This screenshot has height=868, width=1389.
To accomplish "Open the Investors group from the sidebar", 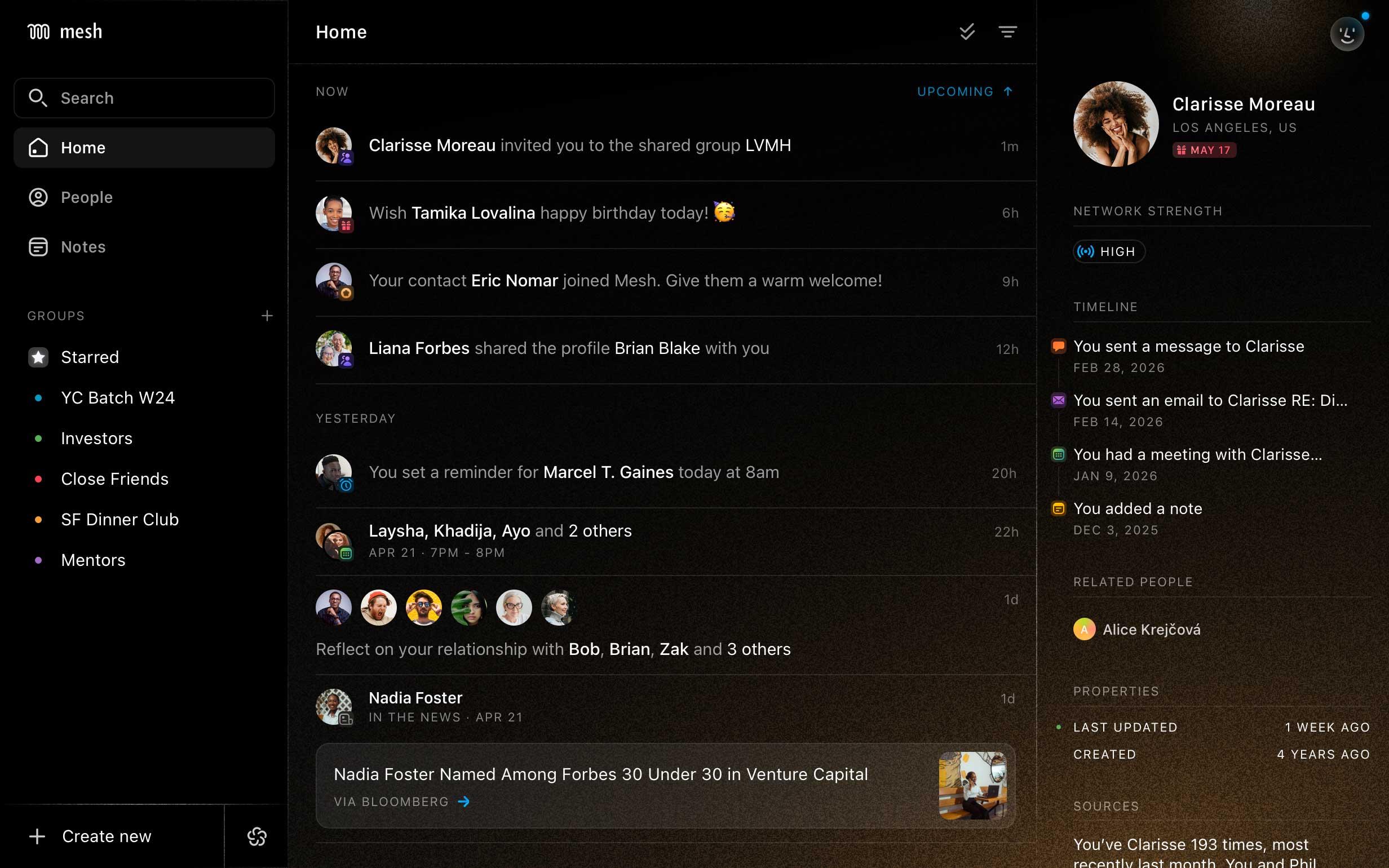I will [96, 438].
